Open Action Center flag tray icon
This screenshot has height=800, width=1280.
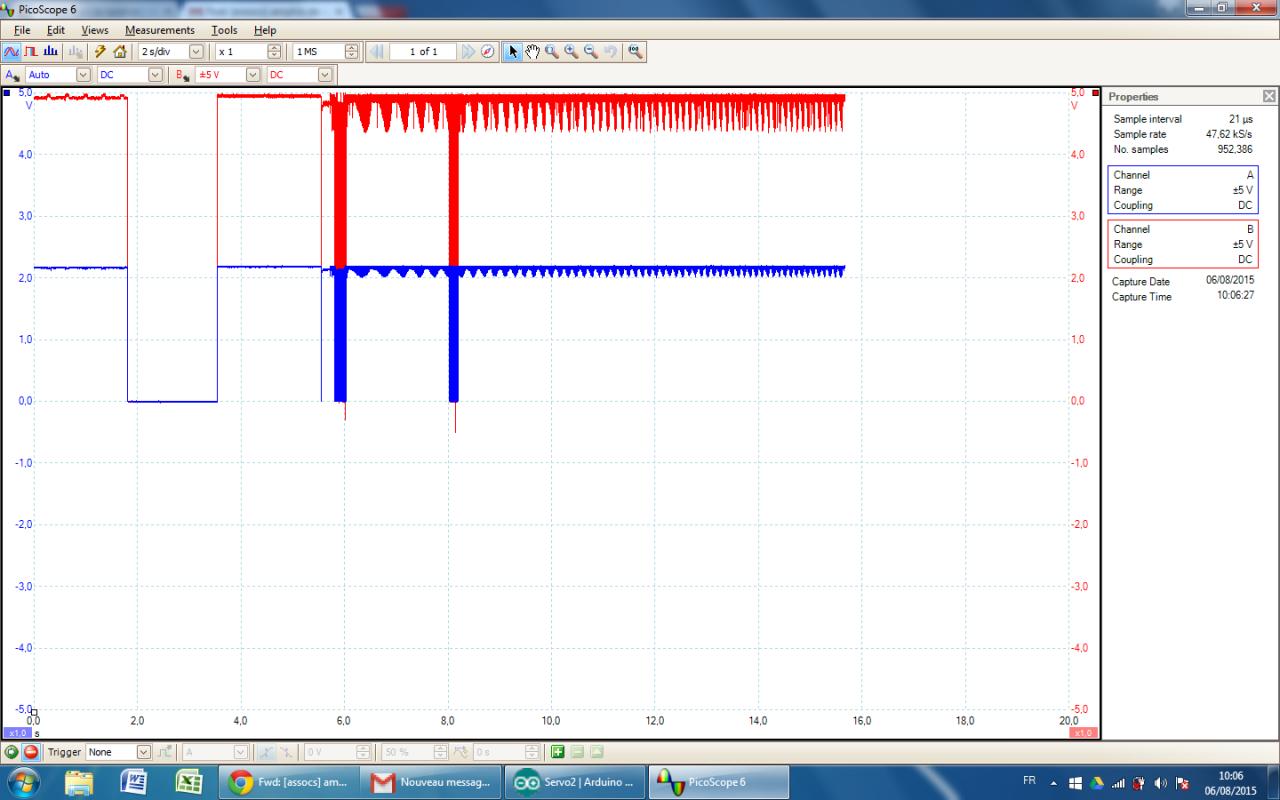tap(1182, 782)
